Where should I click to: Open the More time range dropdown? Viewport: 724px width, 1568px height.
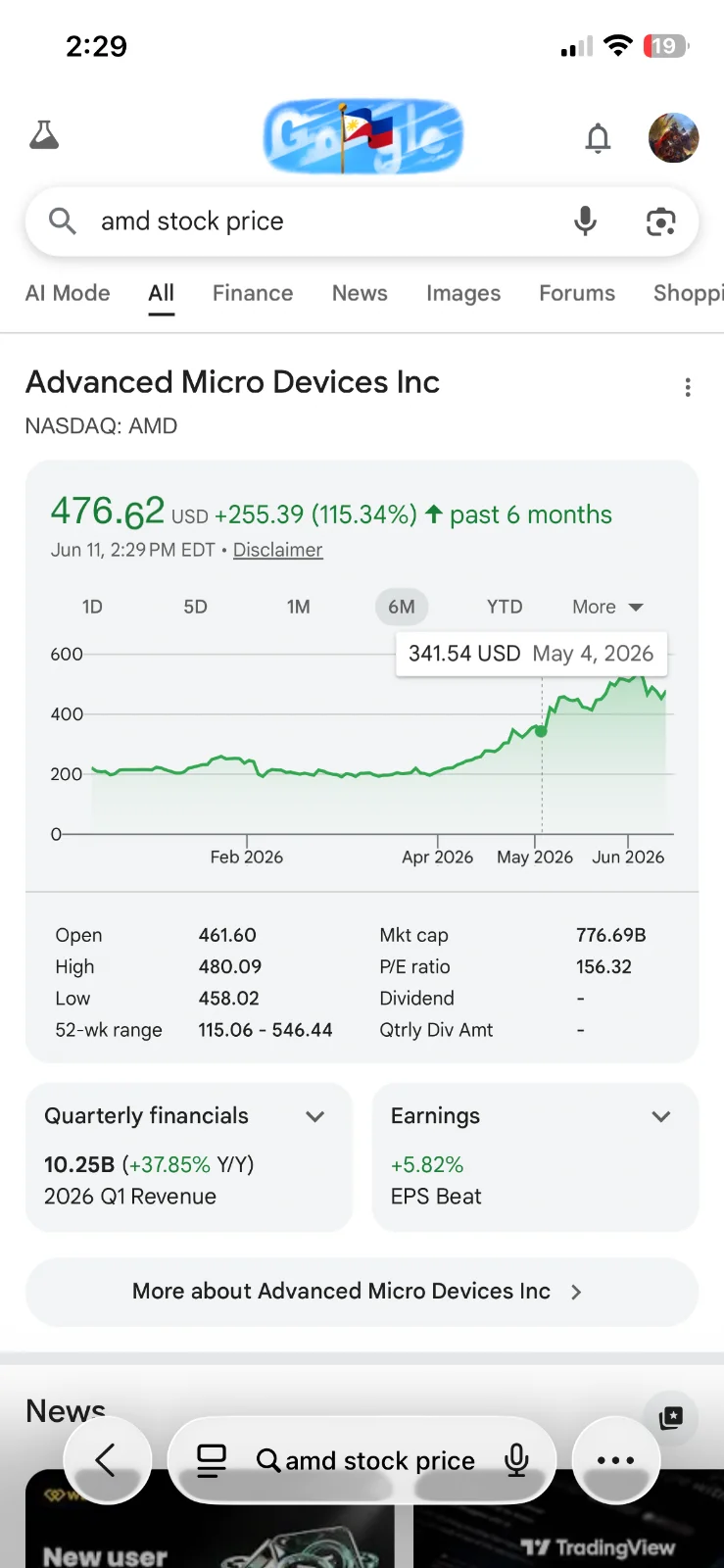tap(607, 607)
